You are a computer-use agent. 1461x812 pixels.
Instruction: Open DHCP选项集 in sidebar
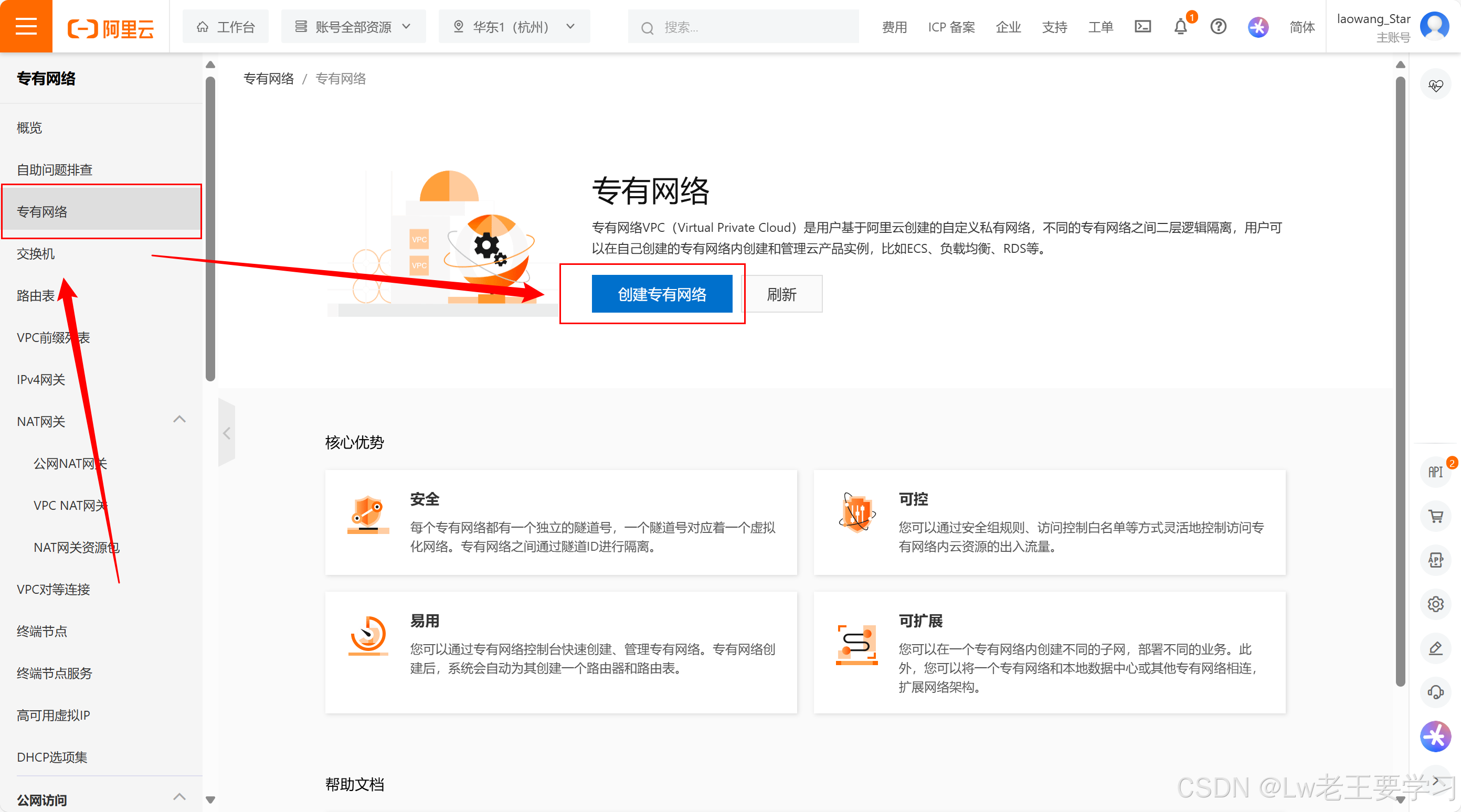101,757
